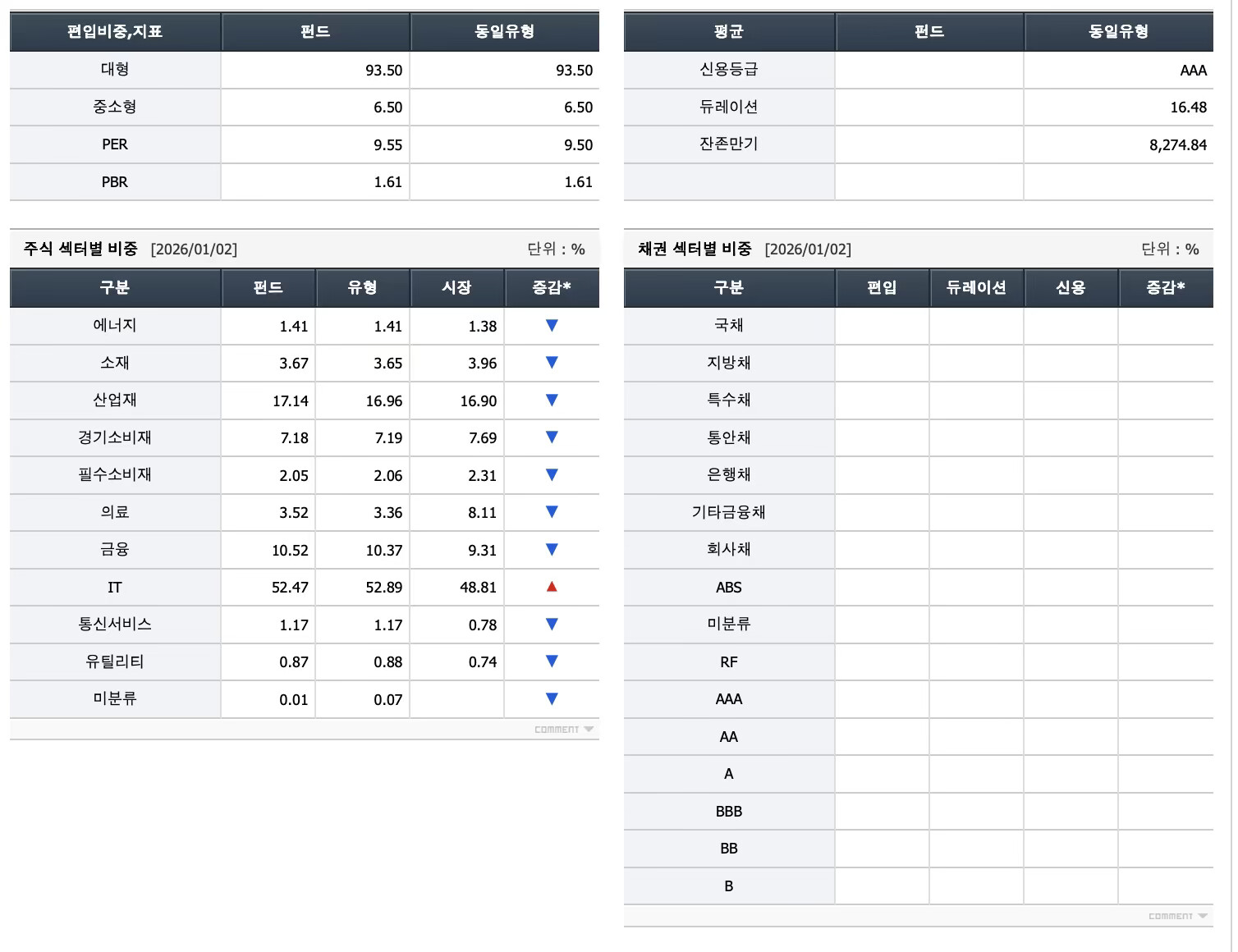Screen dimensions: 1238x952
Task: Click the down arrow for 산업재
Action: [x=552, y=400]
